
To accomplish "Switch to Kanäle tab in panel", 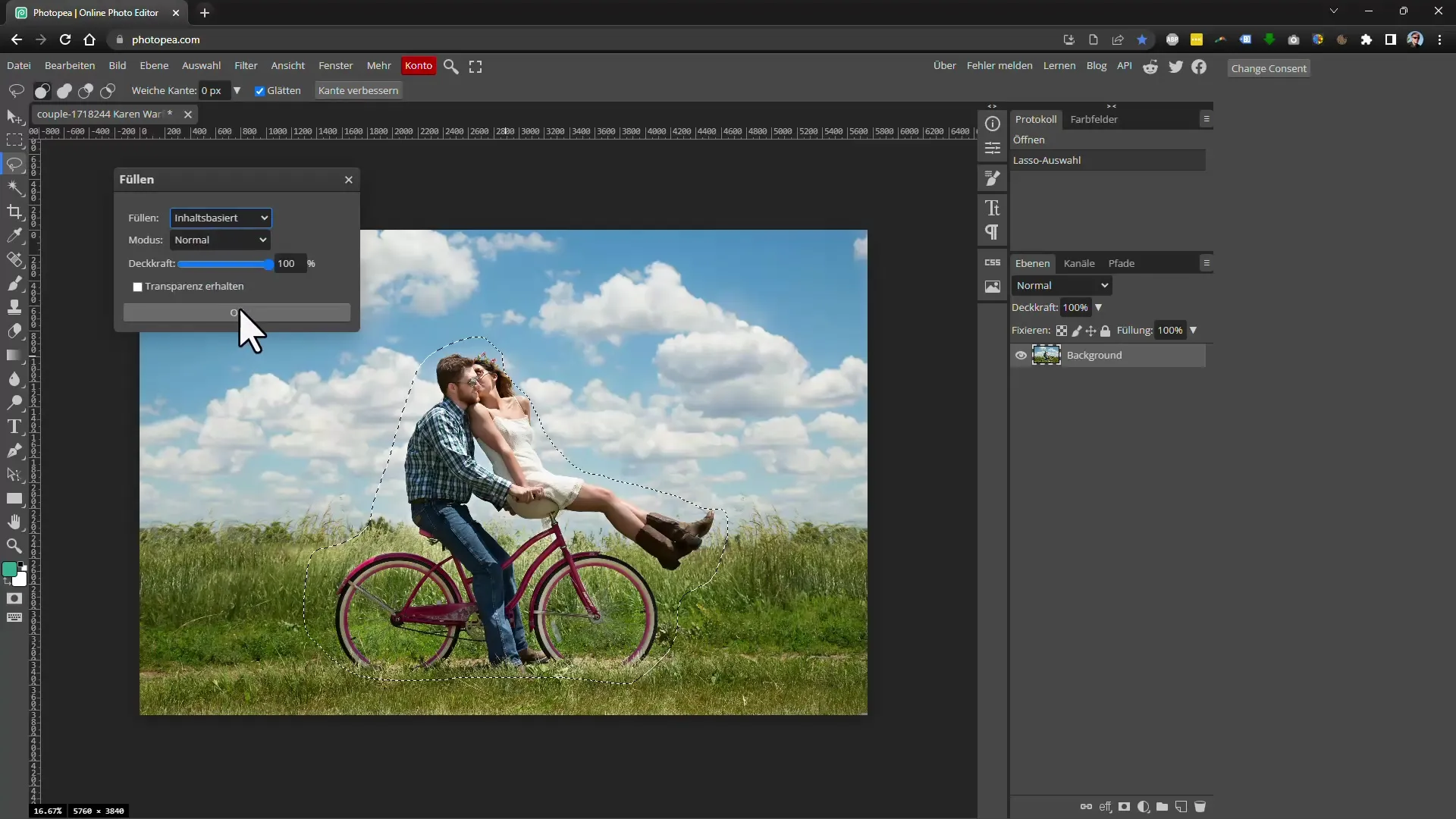I will (x=1079, y=263).
